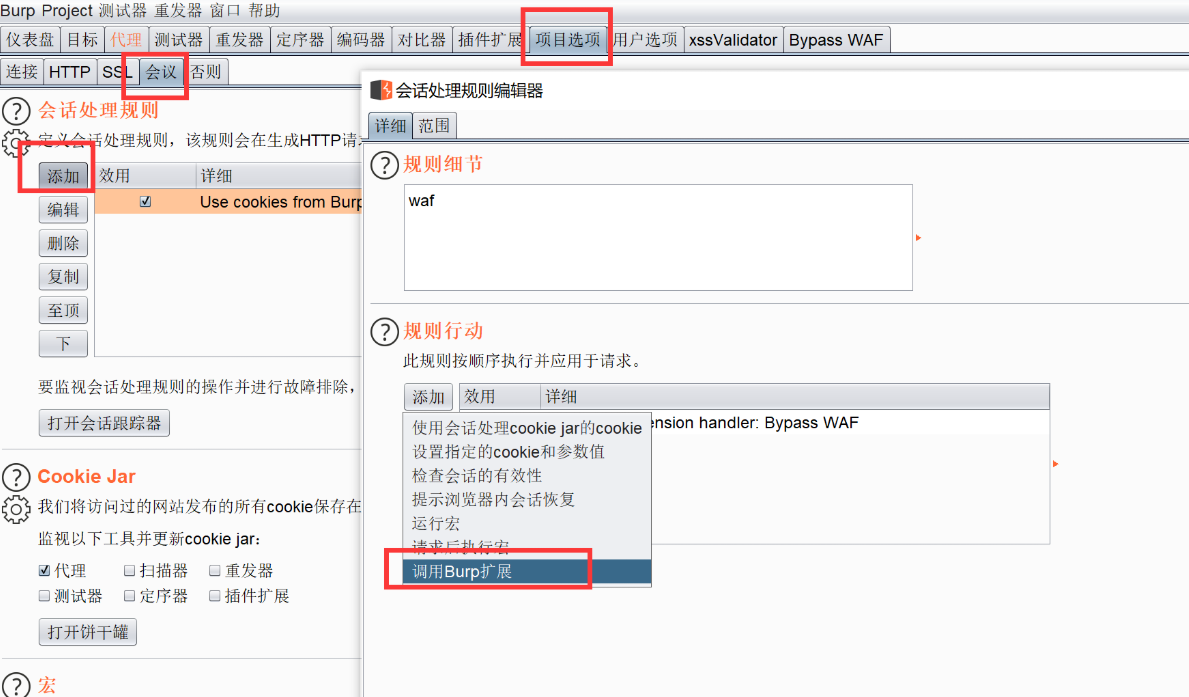Enable the 测试器 checkbox
The image size is (1189, 697).
click(45, 596)
